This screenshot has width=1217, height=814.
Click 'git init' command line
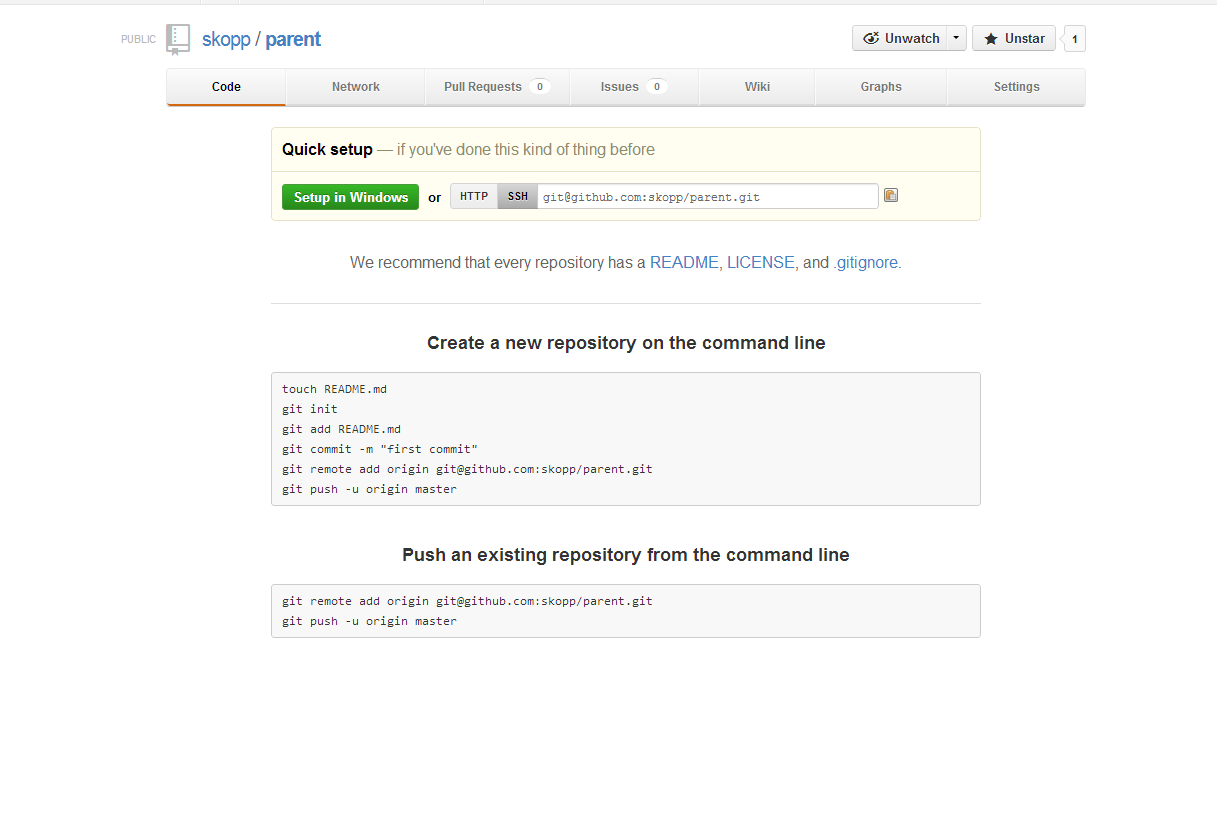(x=310, y=409)
